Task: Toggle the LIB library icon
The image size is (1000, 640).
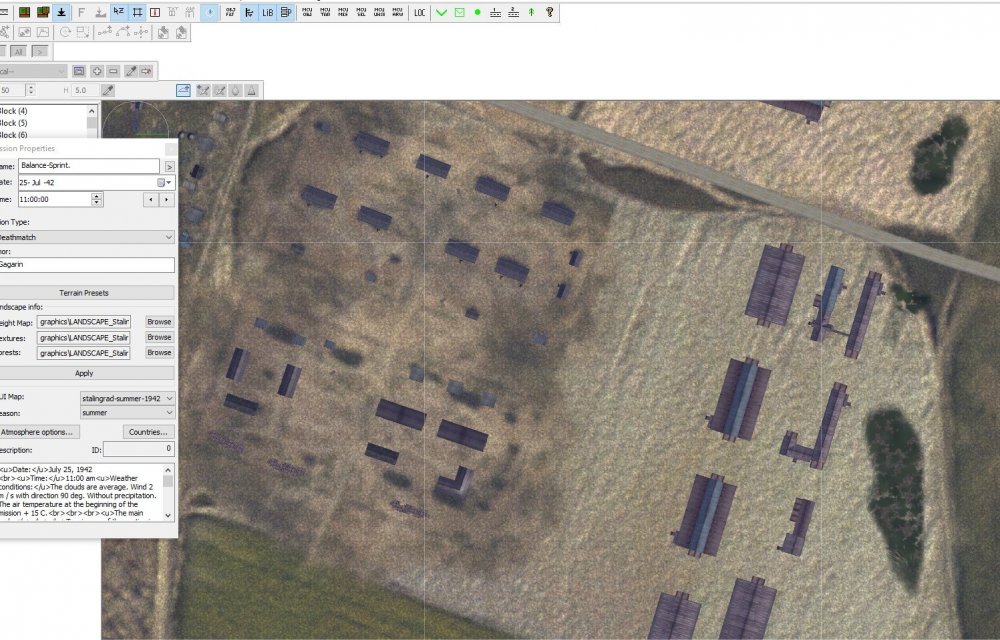Action: click(268, 12)
